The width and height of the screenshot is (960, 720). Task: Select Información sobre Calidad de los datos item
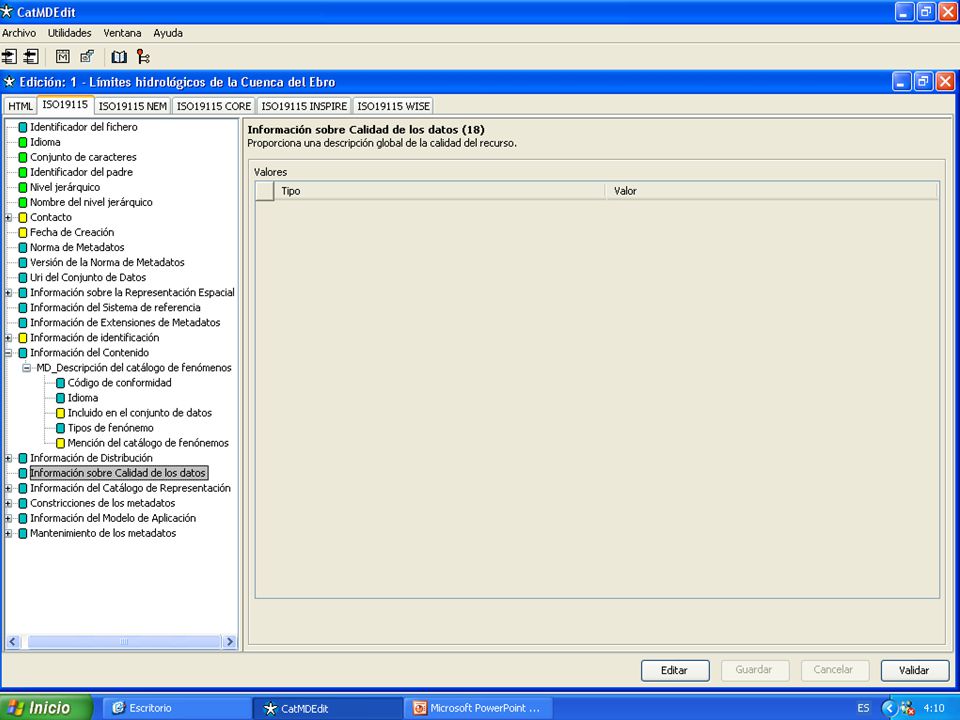(118, 473)
